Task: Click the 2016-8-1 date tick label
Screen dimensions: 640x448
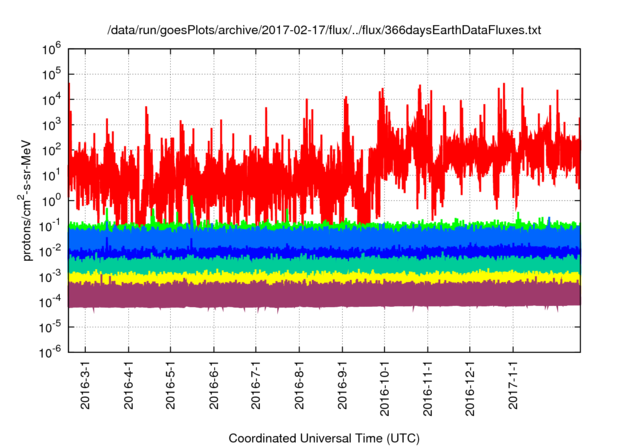Action: tap(299, 385)
